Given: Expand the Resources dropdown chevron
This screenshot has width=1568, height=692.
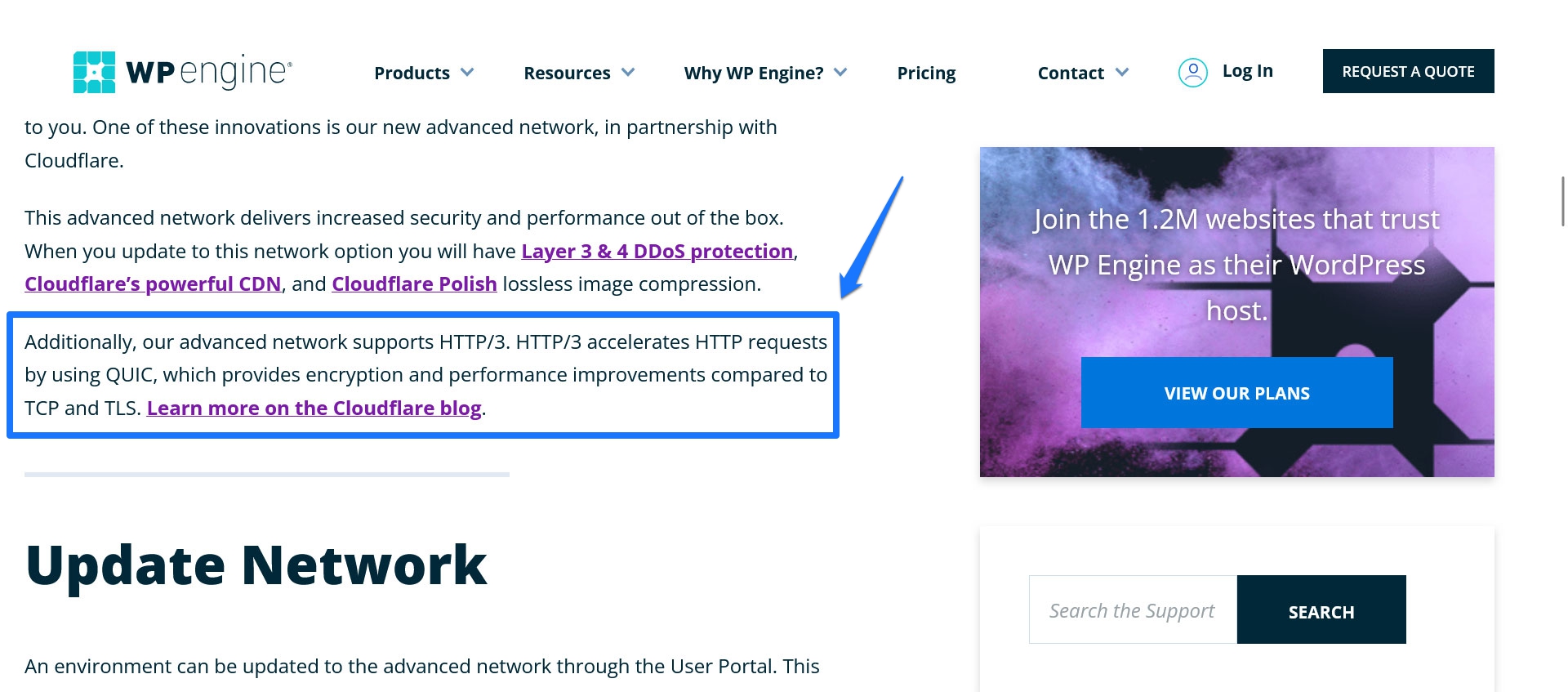Looking at the screenshot, I should pos(628,73).
